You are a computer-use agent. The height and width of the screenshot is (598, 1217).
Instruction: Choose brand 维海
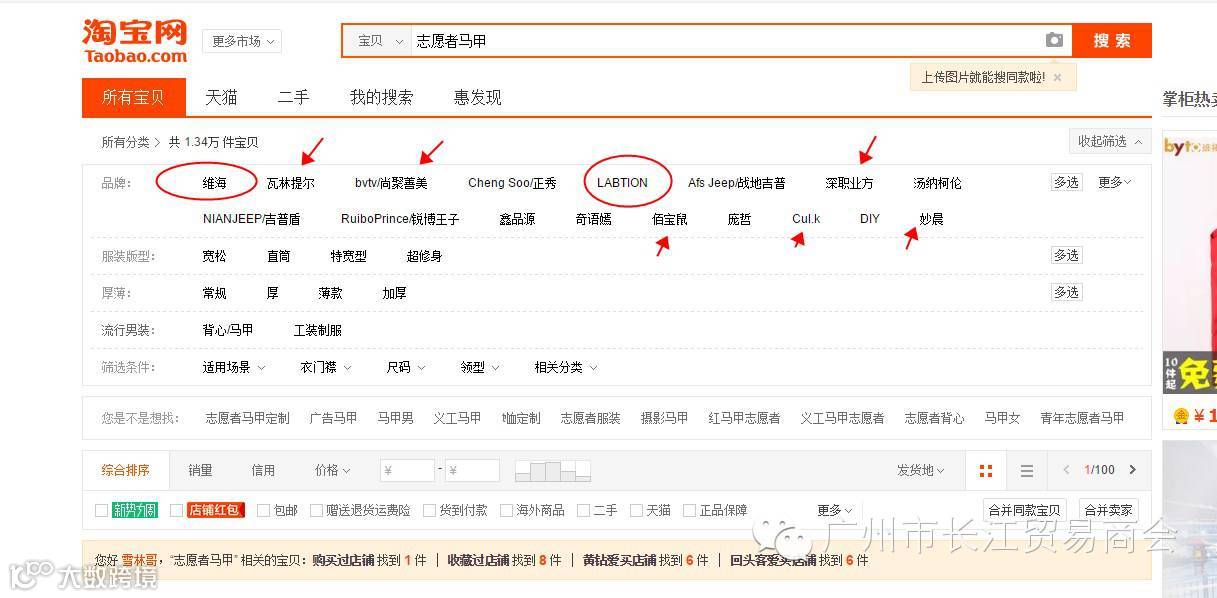pos(214,184)
